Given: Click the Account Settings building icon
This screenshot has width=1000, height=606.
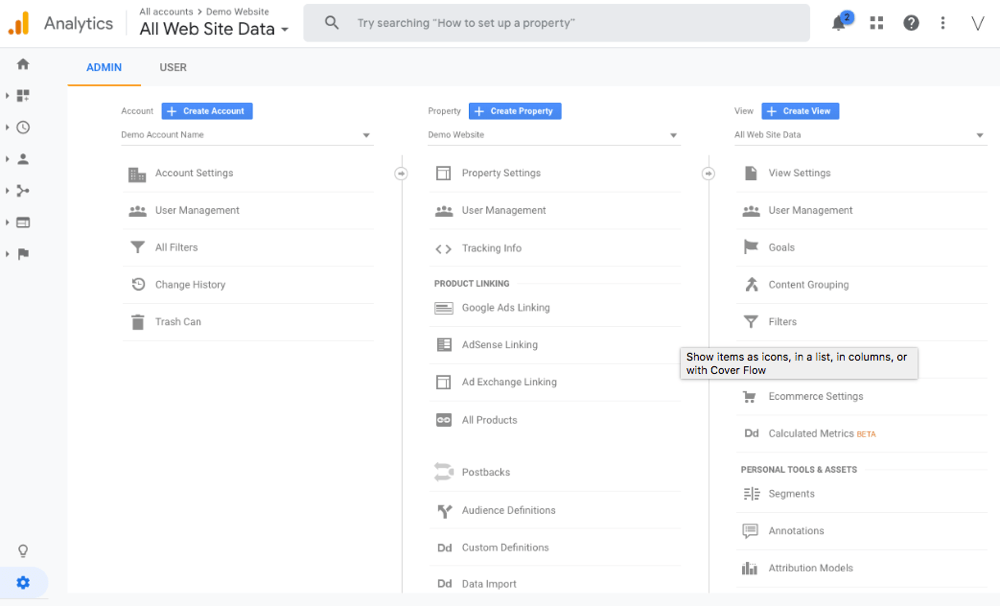Looking at the screenshot, I should coord(137,174).
